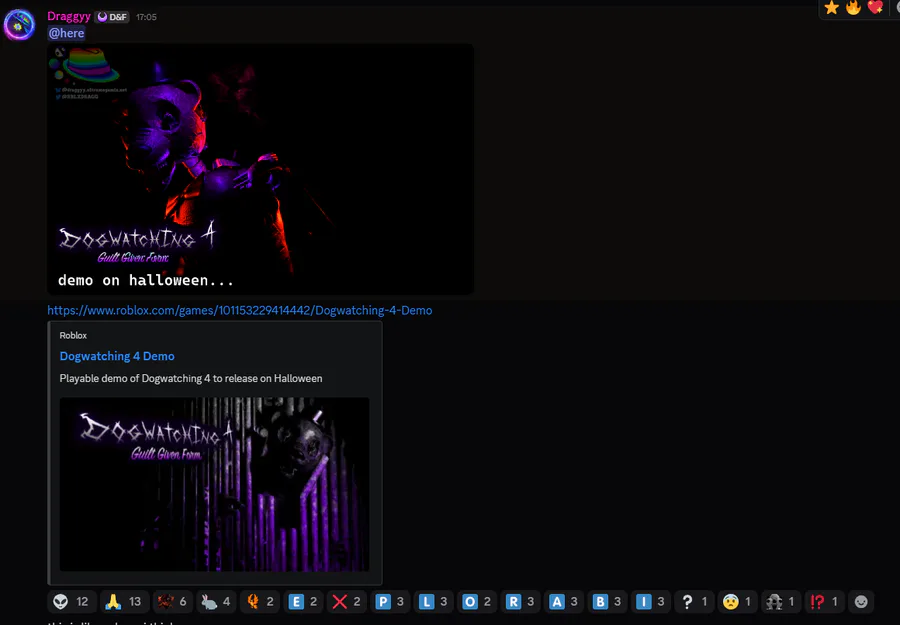Click the Draggyy username

(69, 17)
